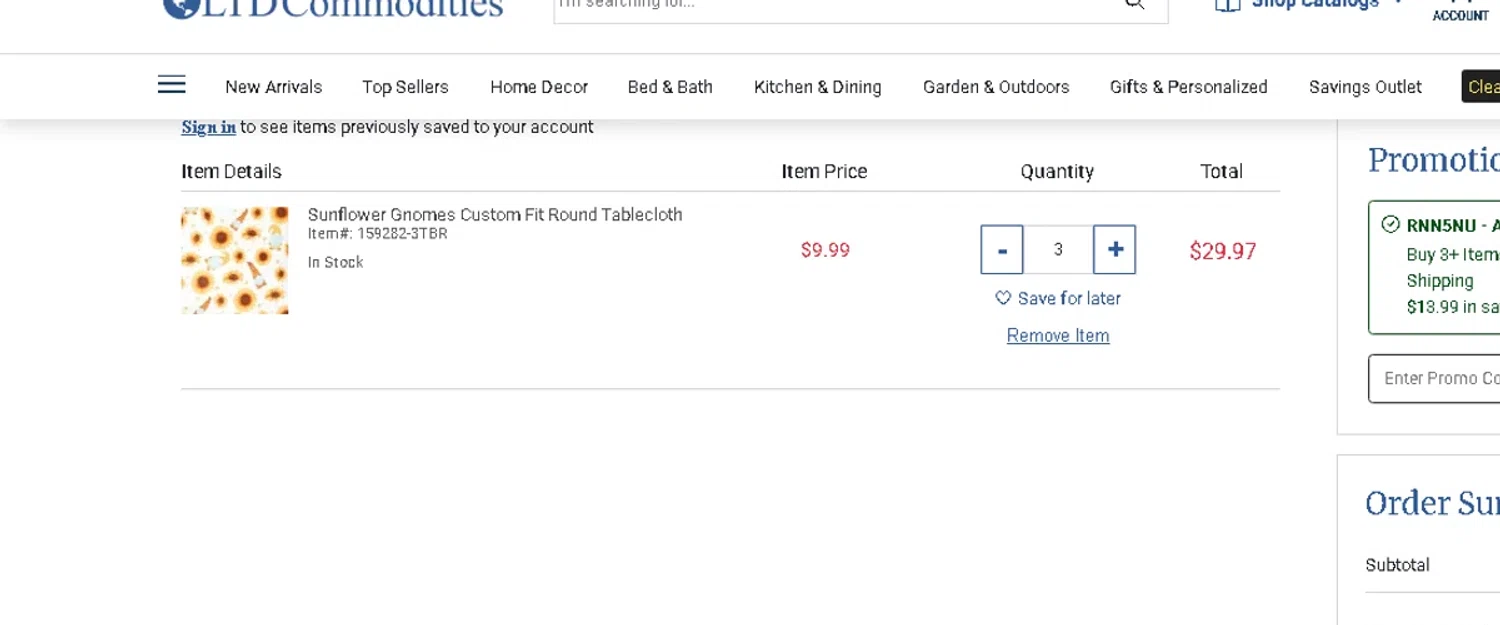Click the search magnifier icon

point(1134,4)
